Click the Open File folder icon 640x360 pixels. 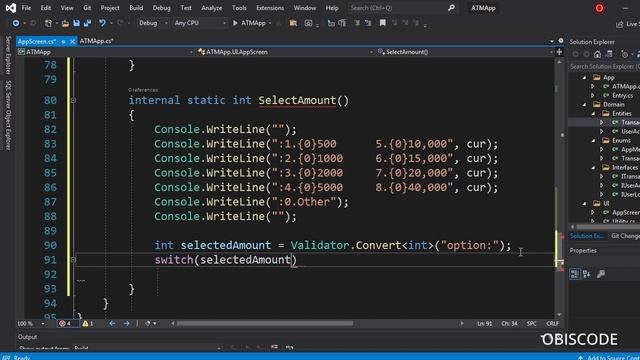pyautogui.click(x=65, y=23)
